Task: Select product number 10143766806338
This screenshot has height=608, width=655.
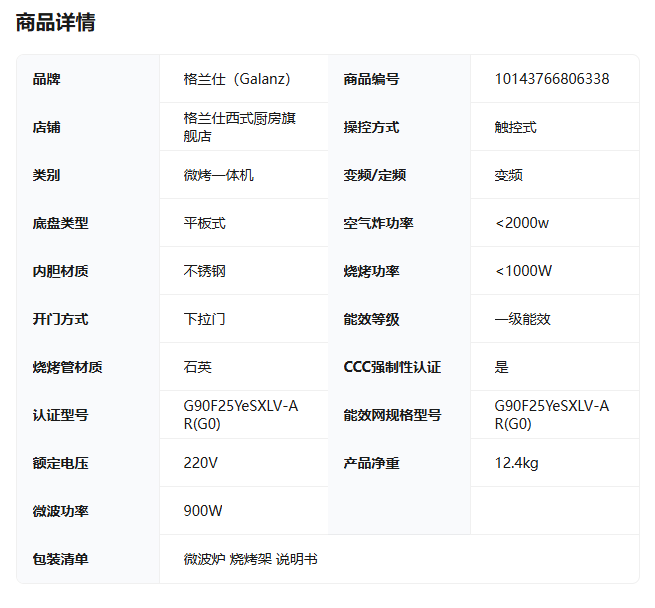Action: [552, 79]
